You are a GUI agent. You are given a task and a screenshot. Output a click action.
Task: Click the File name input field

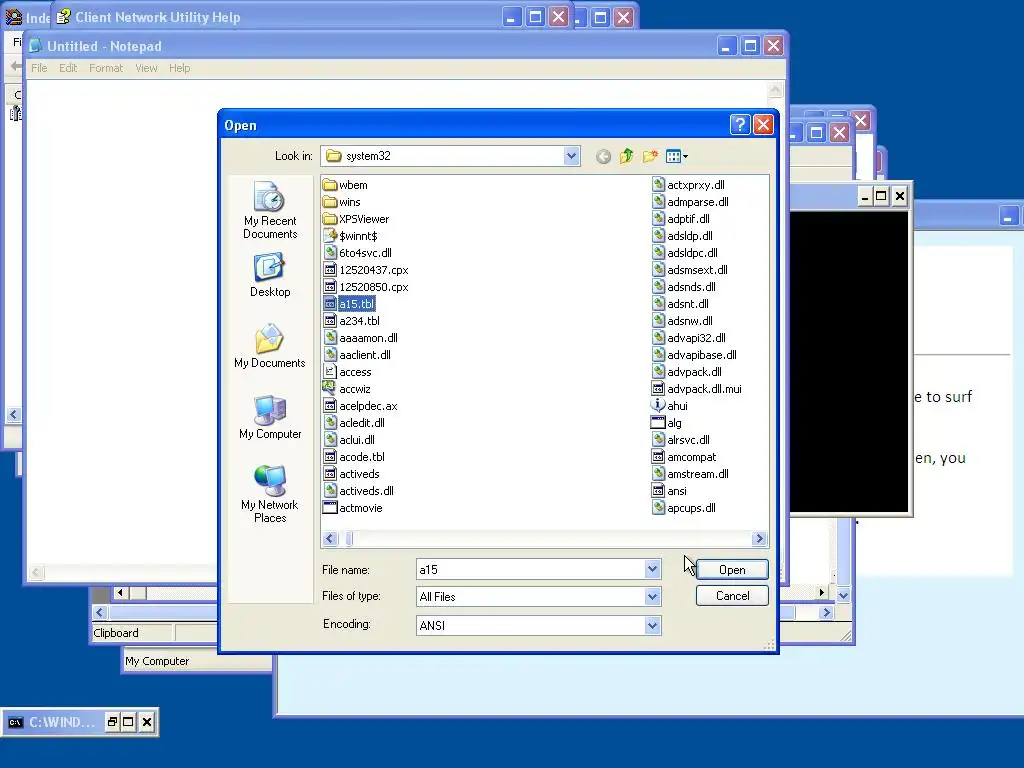point(530,569)
